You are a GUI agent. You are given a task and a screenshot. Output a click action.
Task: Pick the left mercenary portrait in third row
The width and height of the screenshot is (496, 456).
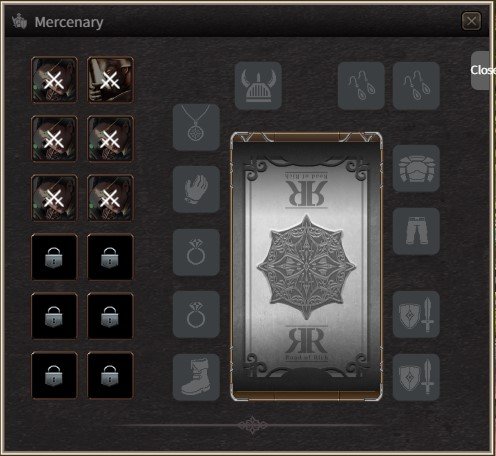54,198
